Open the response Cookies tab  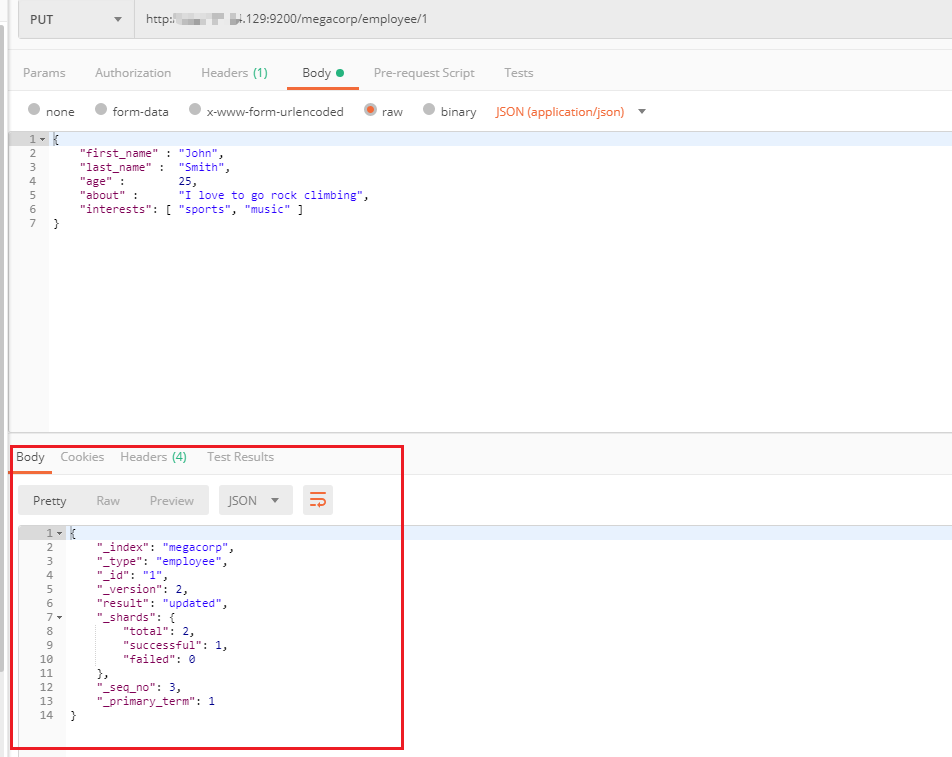click(x=82, y=457)
